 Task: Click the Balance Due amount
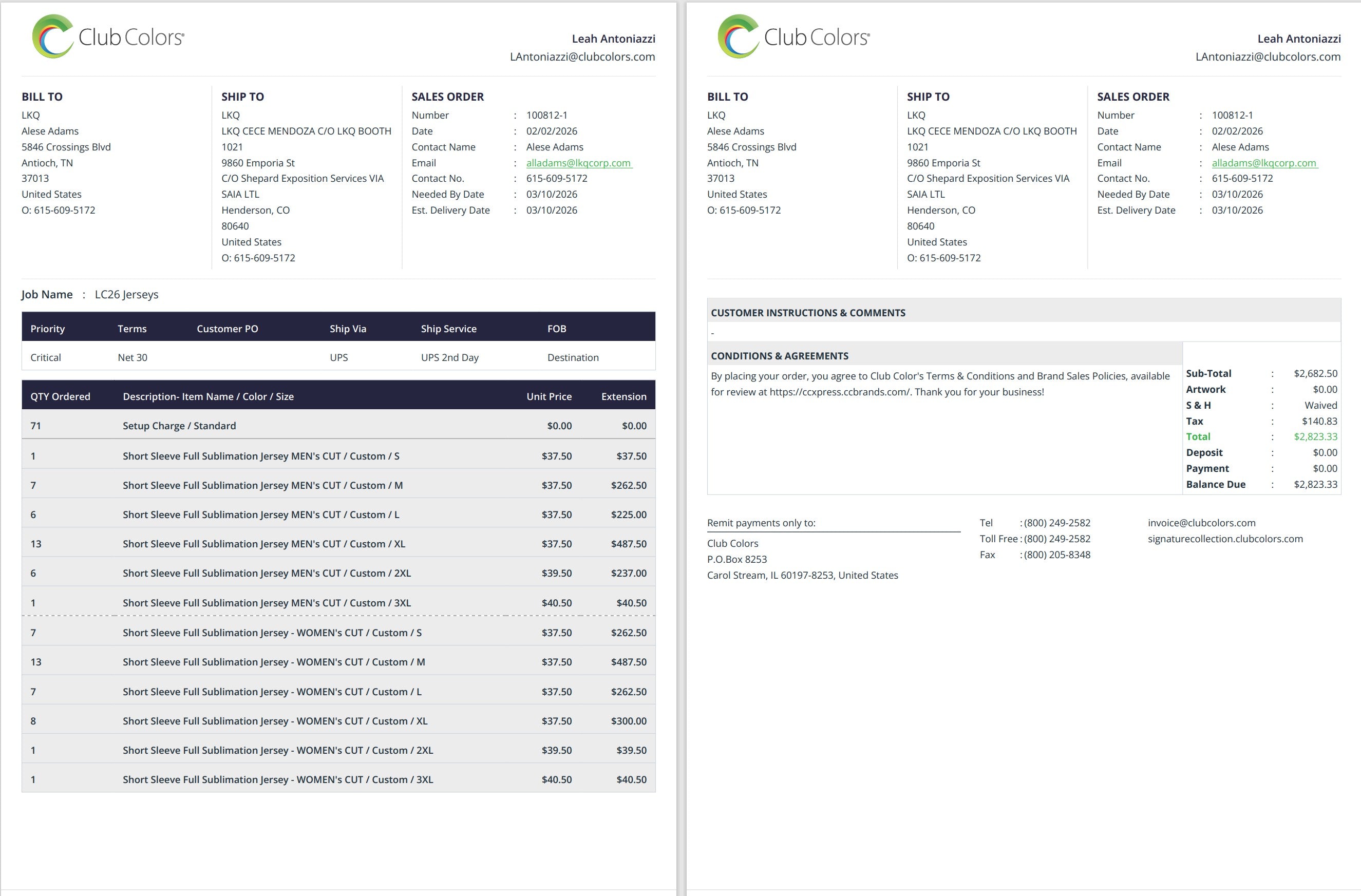1315,484
